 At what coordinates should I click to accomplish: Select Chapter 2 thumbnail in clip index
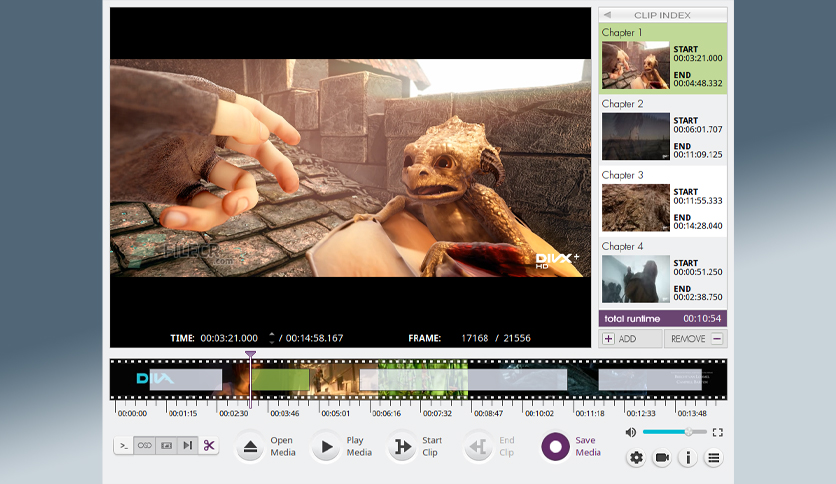[636, 136]
